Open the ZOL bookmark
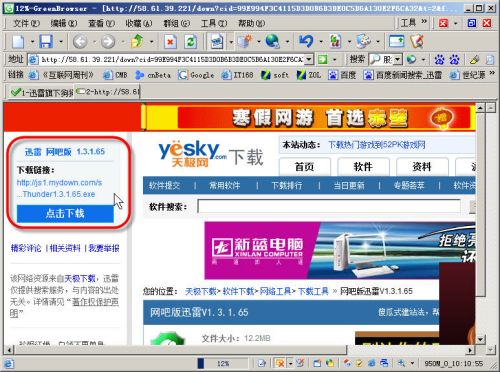 click(309, 75)
